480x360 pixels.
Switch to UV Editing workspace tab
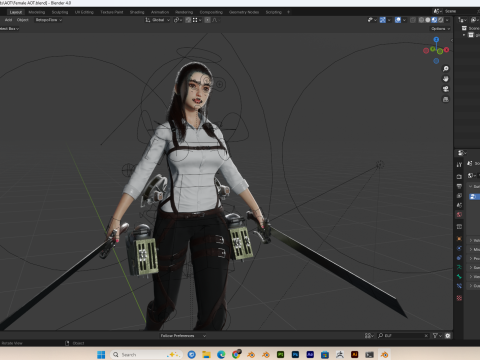pos(84,12)
